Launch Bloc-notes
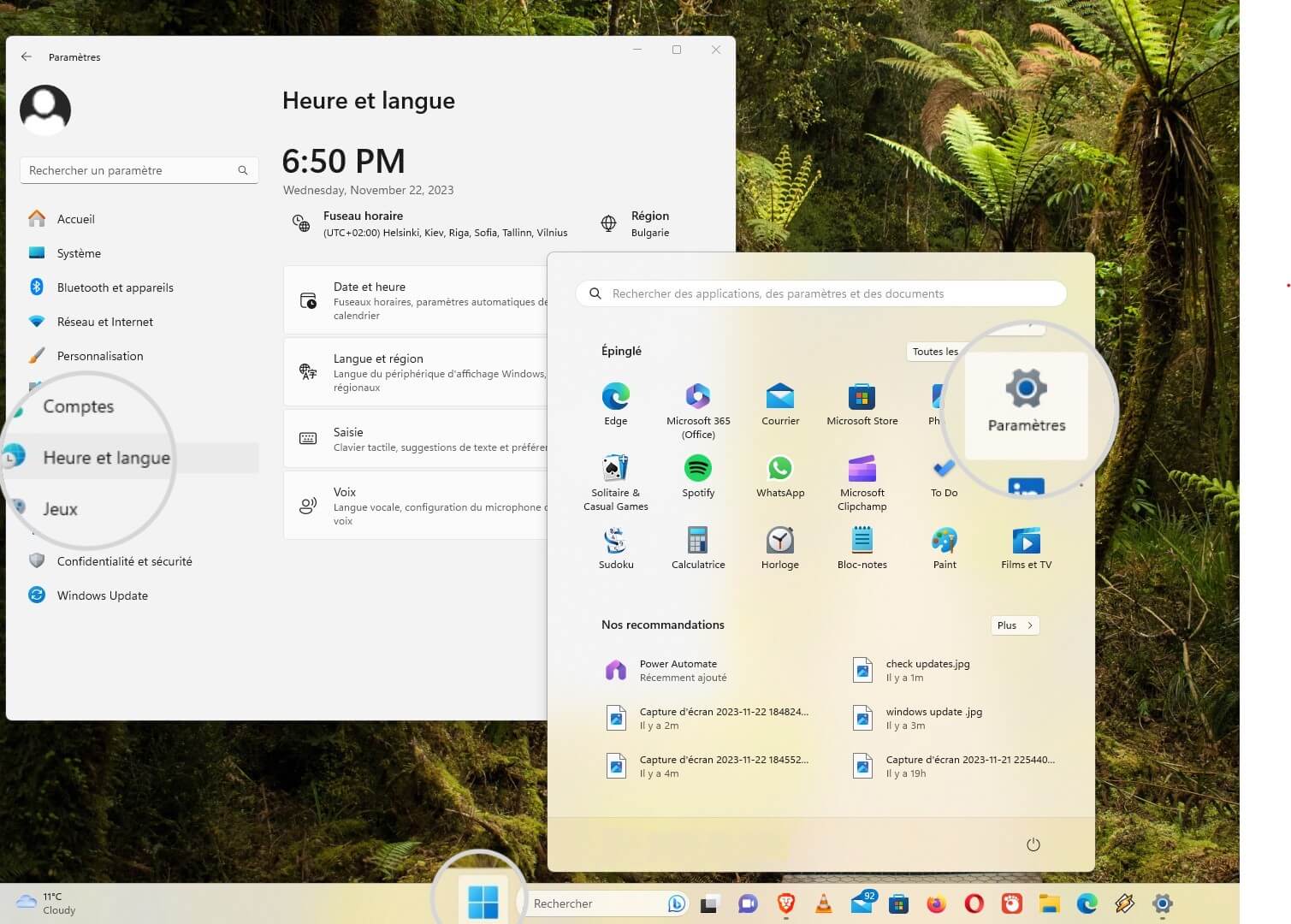The width and height of the screenshot is (1291, 924). (x=862, y=548)
